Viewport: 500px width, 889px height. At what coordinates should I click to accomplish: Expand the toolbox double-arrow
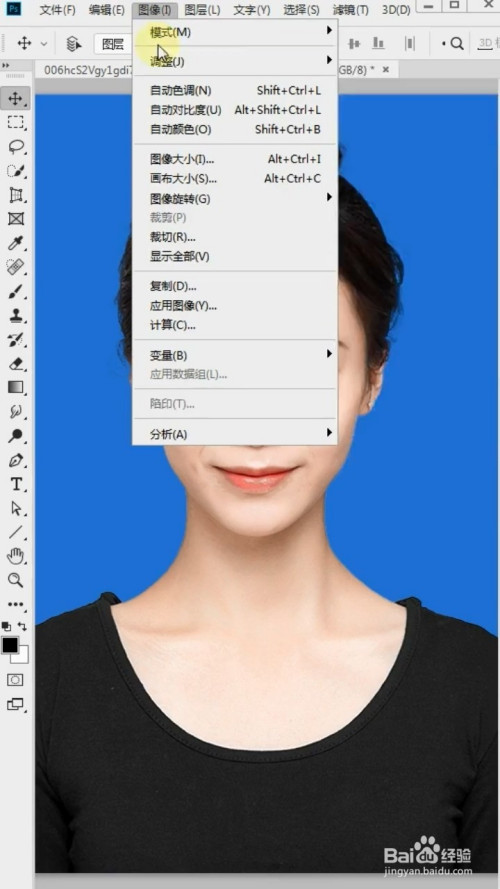[6, 66]
